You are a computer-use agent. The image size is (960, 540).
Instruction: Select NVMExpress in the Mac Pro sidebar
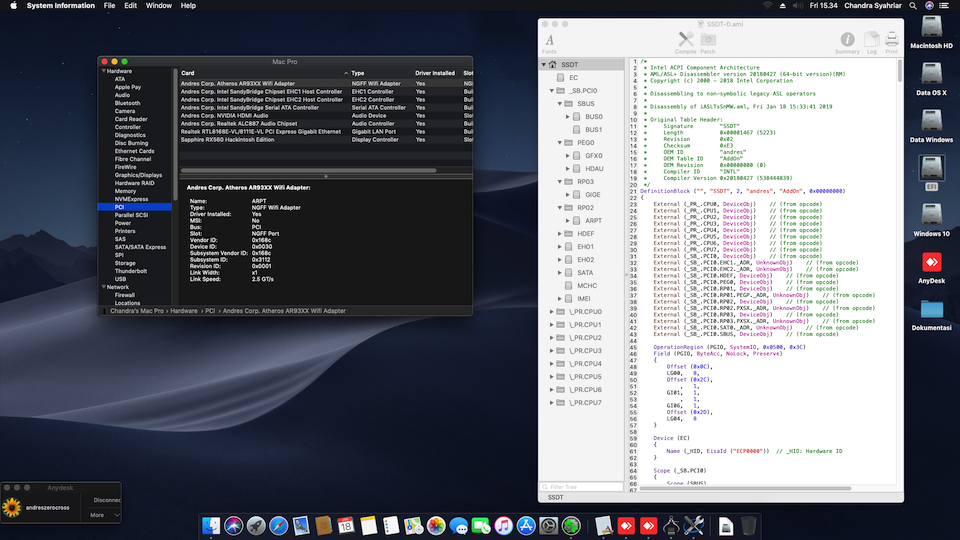pyautogui.click(x=131, y=199)
